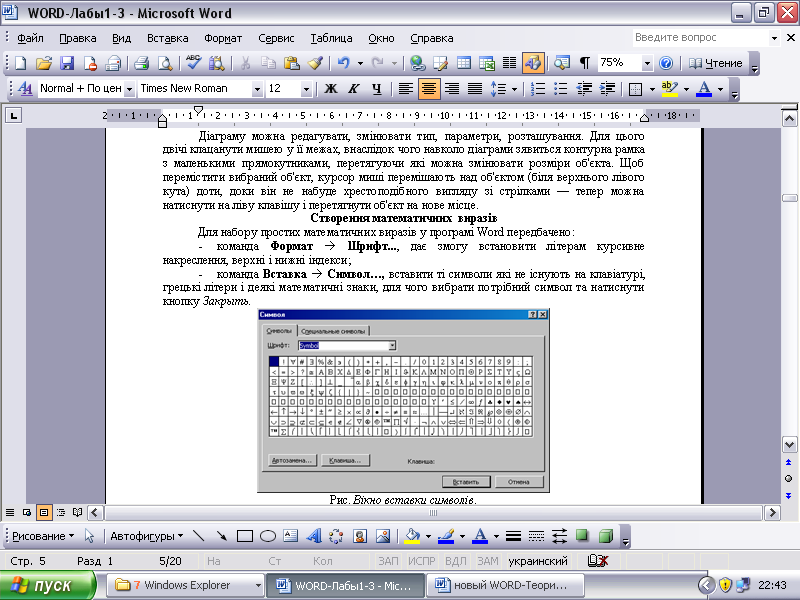Open Print Preview magnifier icon

165,63
